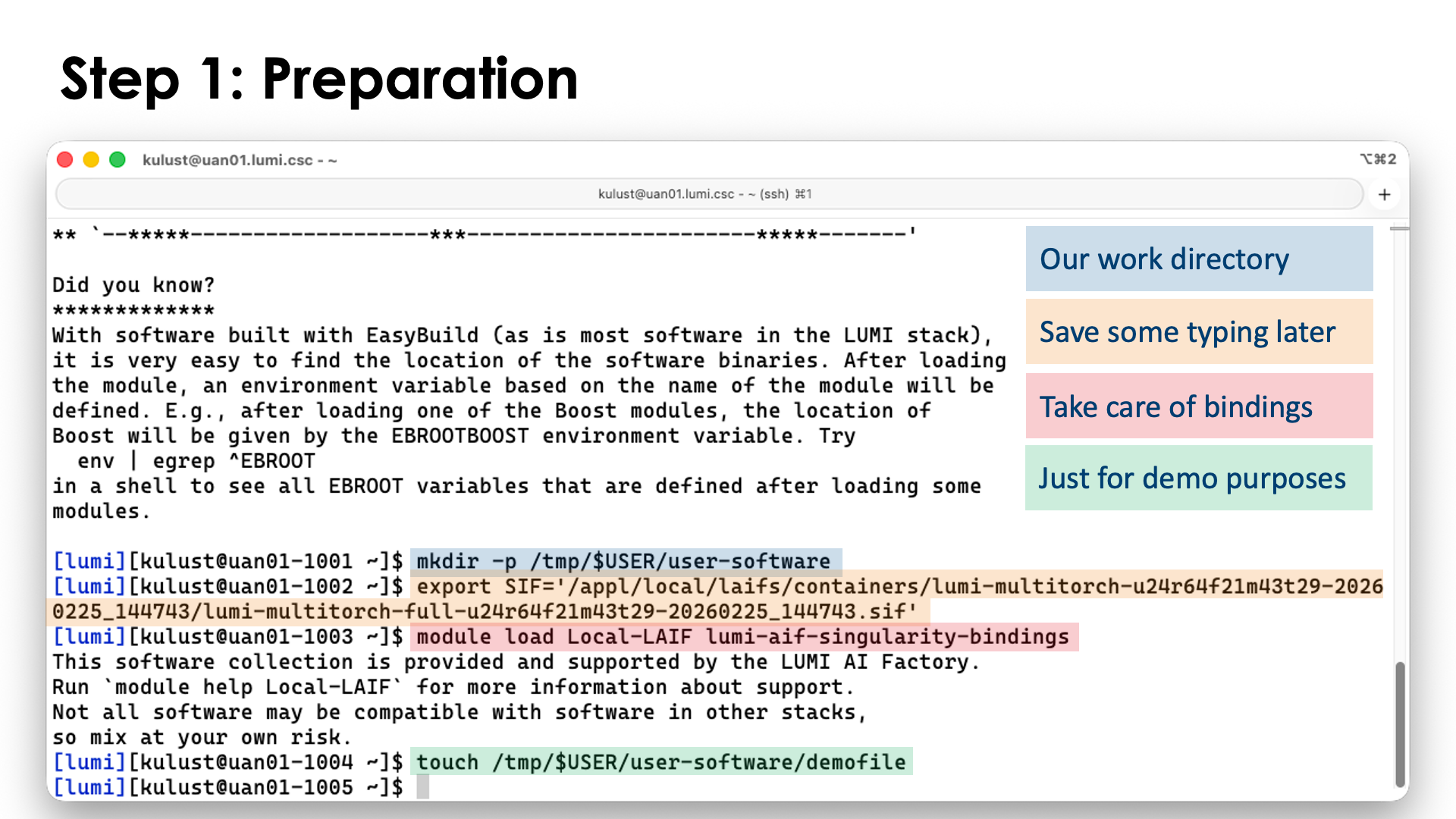Select the highlighted export SIF command
1456x819 pixels.
coord(834,586)
